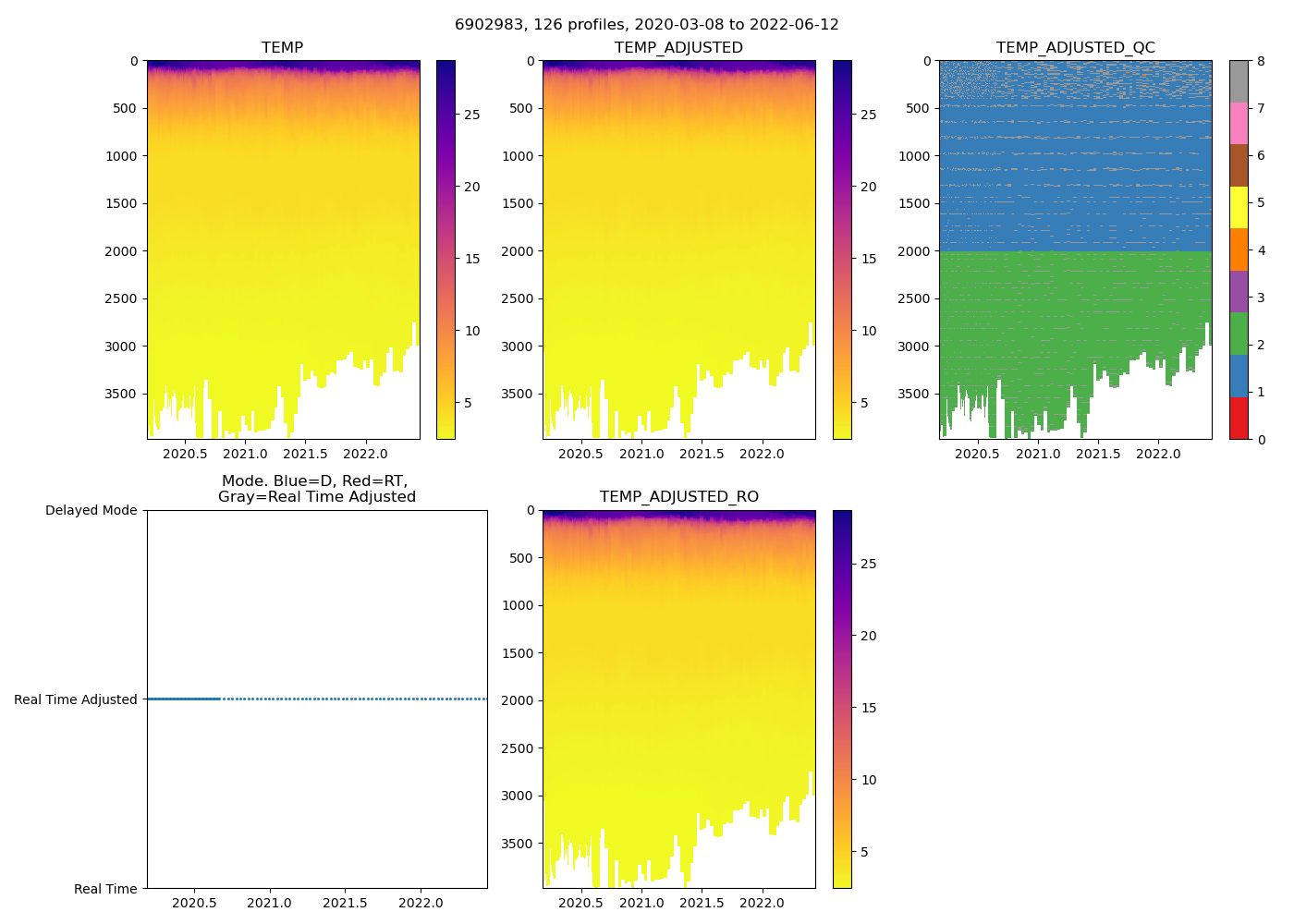Click the figure title with float ID 6902983
This screenshot has width=1294, height=924.
[x=646, y=25]
